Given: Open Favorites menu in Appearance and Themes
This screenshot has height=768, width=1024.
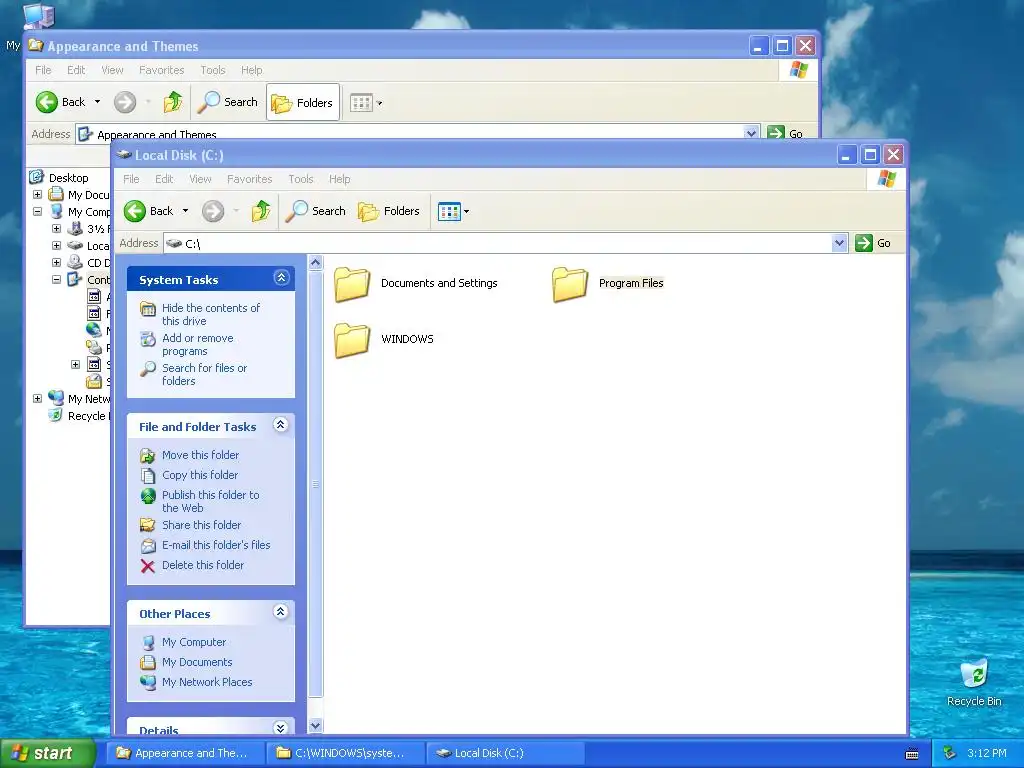Looking at the screenshot, I should tap(161, 70).
